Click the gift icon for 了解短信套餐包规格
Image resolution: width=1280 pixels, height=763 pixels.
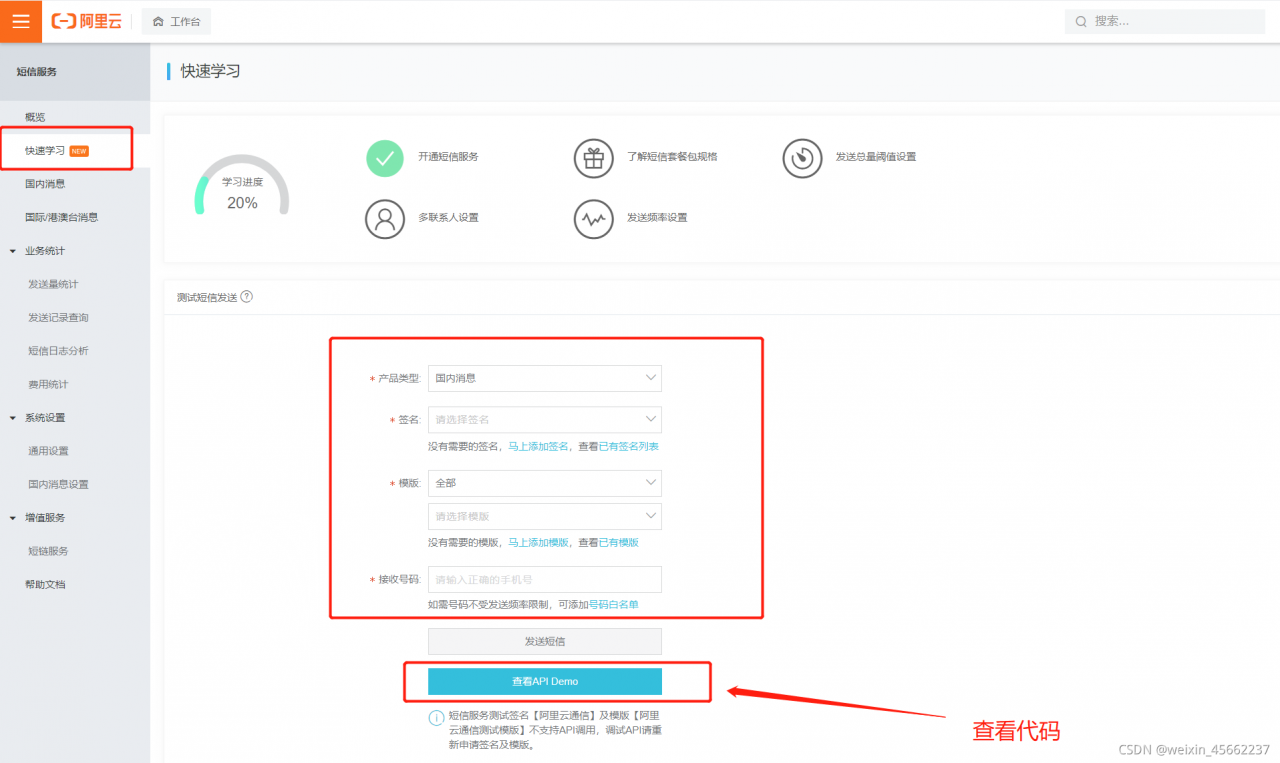(x=594, y=157)
